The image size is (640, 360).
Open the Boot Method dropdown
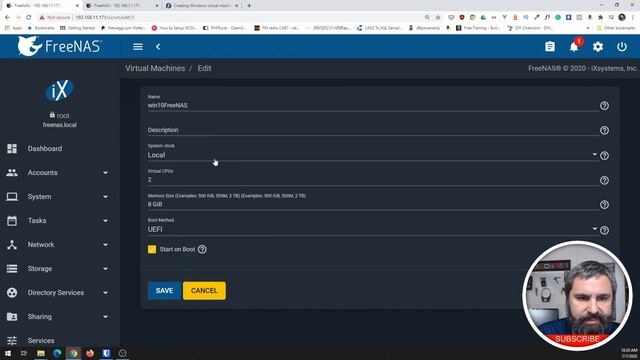point(372,229)
